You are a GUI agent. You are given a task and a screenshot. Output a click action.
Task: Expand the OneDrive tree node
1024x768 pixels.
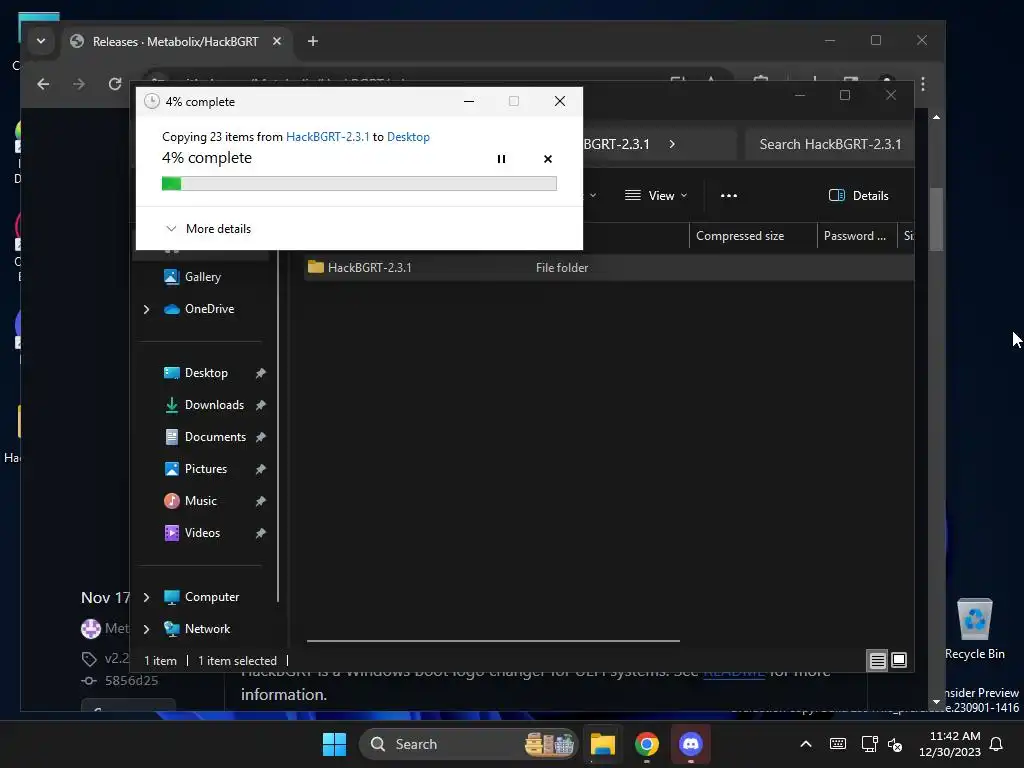pyautogui.click(x=146, y=309)
